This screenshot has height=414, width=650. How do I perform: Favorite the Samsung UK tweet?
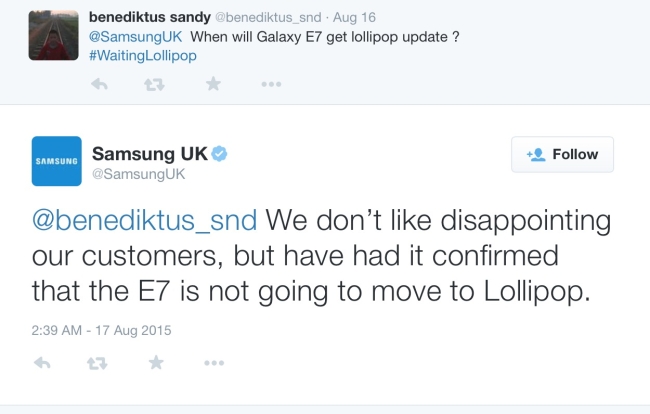tap(156, 362)
